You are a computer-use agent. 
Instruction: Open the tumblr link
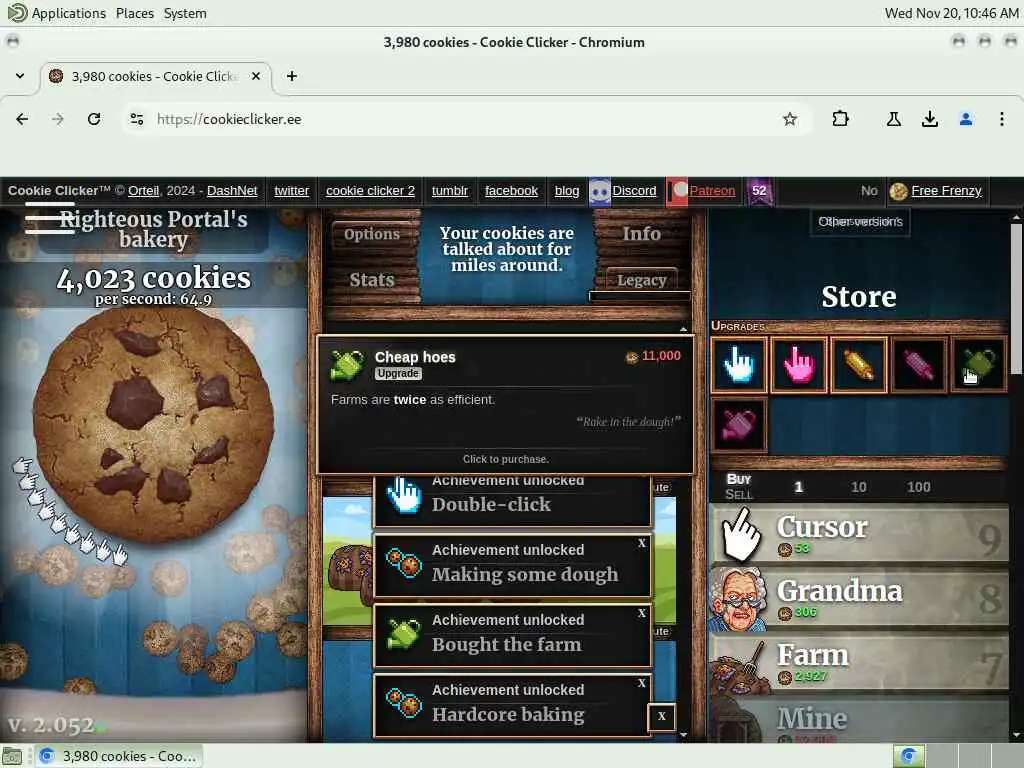449,191
